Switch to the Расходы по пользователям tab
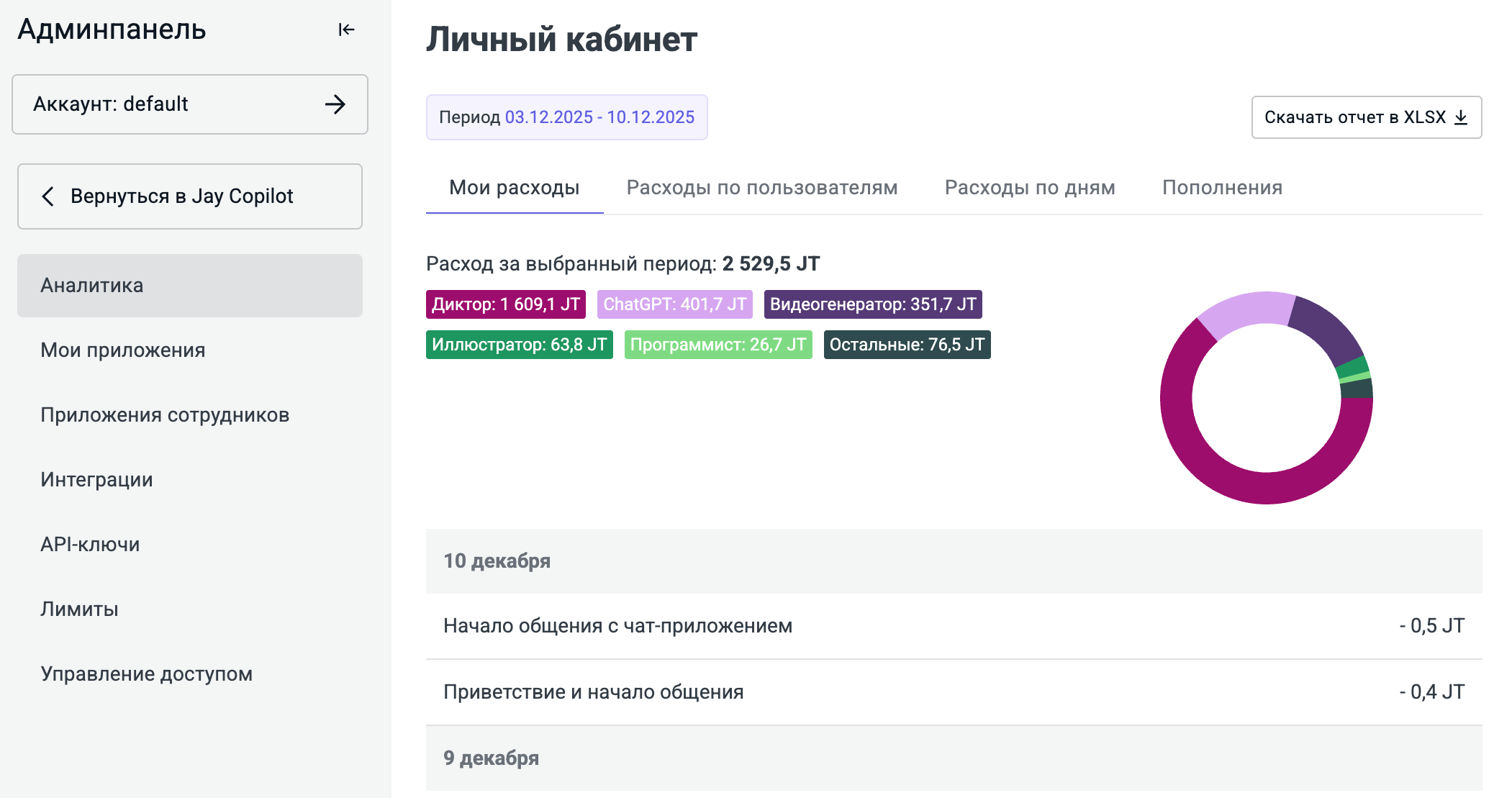1512x798 pixels. [761, 188]
